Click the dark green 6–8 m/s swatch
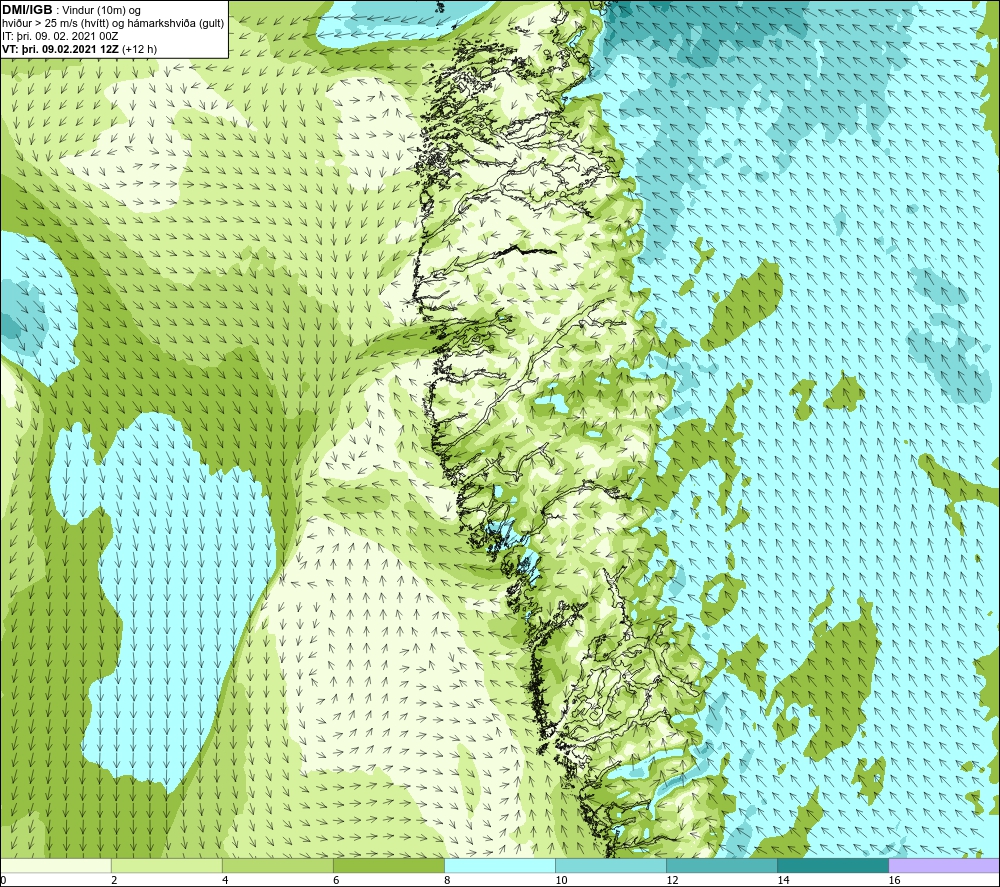This screenshot has width=1000, height=887. [388, 865]
